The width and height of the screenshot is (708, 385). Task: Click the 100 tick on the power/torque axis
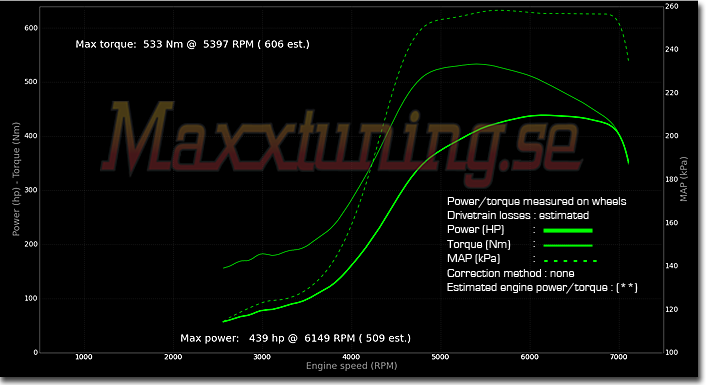click(31, 298)
